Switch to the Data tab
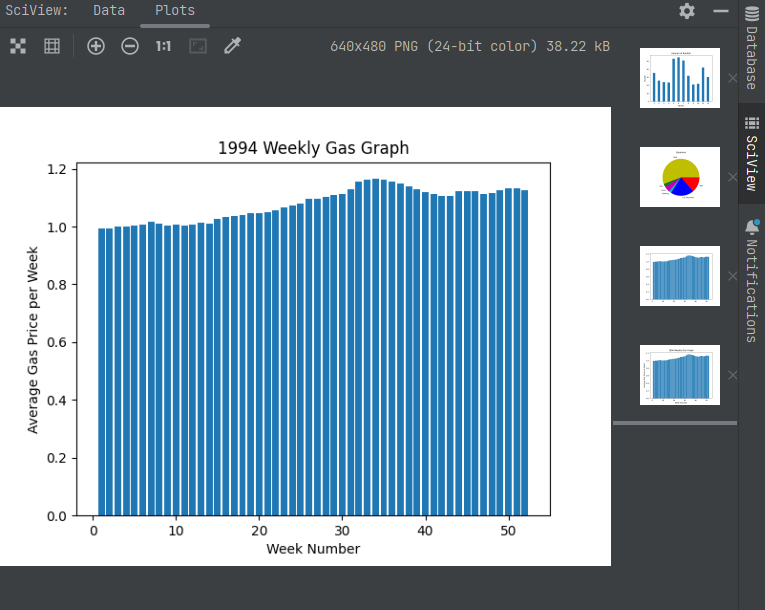This screenshot has width=765, height=610. pos(109,10)
